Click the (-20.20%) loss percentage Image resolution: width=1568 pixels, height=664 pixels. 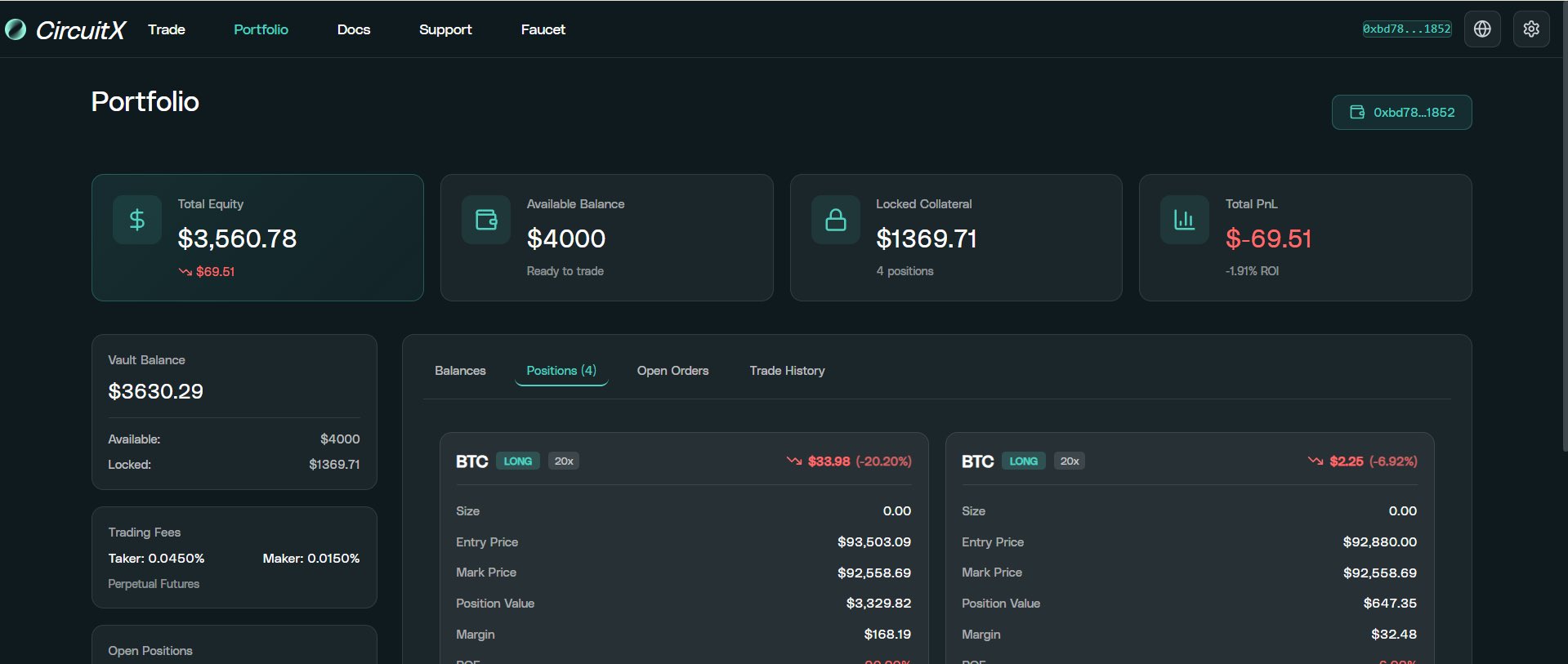(884, 461)
